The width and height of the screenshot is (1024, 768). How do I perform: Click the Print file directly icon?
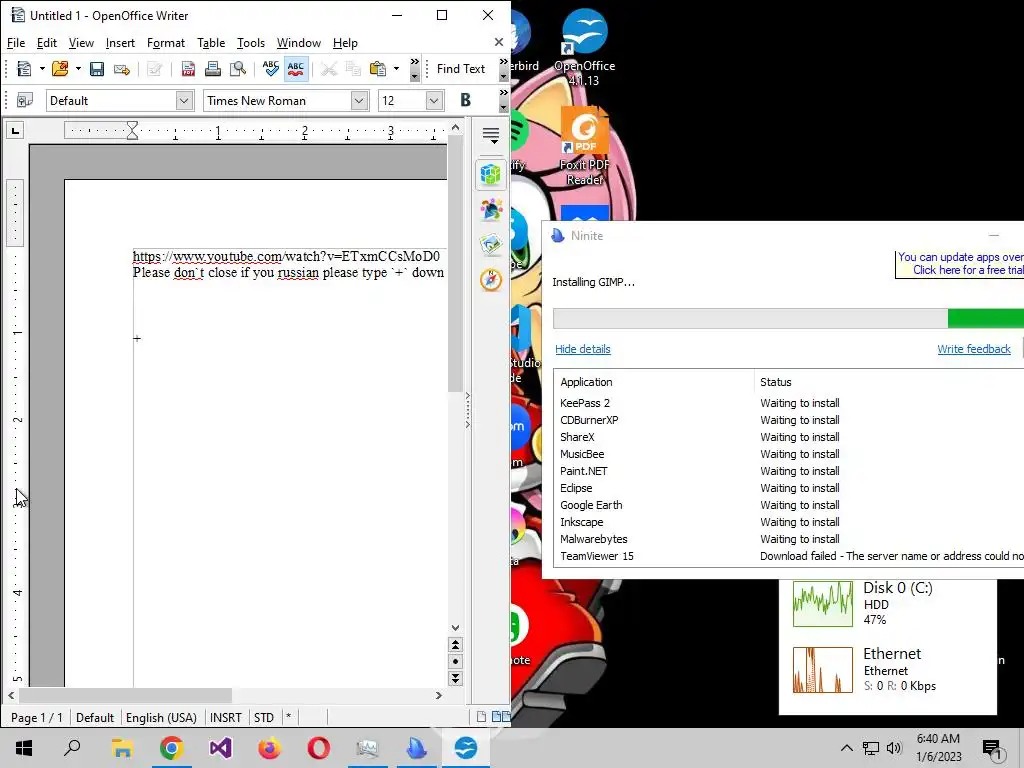(x=213, y=69)
